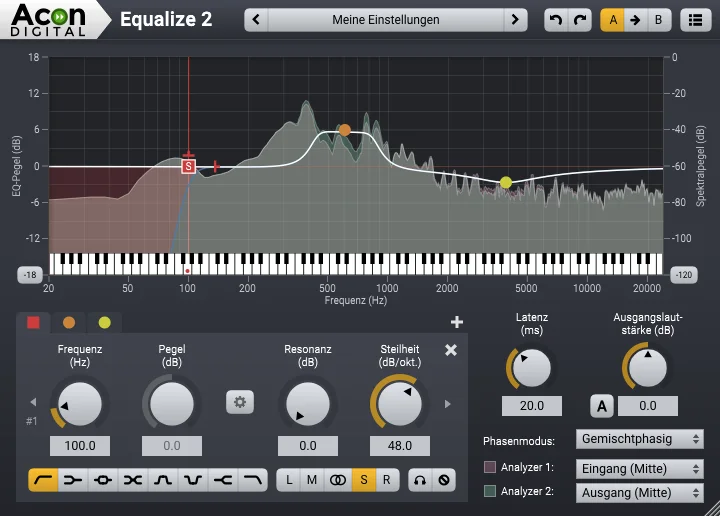Screen dimensions: 720x516
Task: Select the yellow band tab
Action: click(105, 323)
